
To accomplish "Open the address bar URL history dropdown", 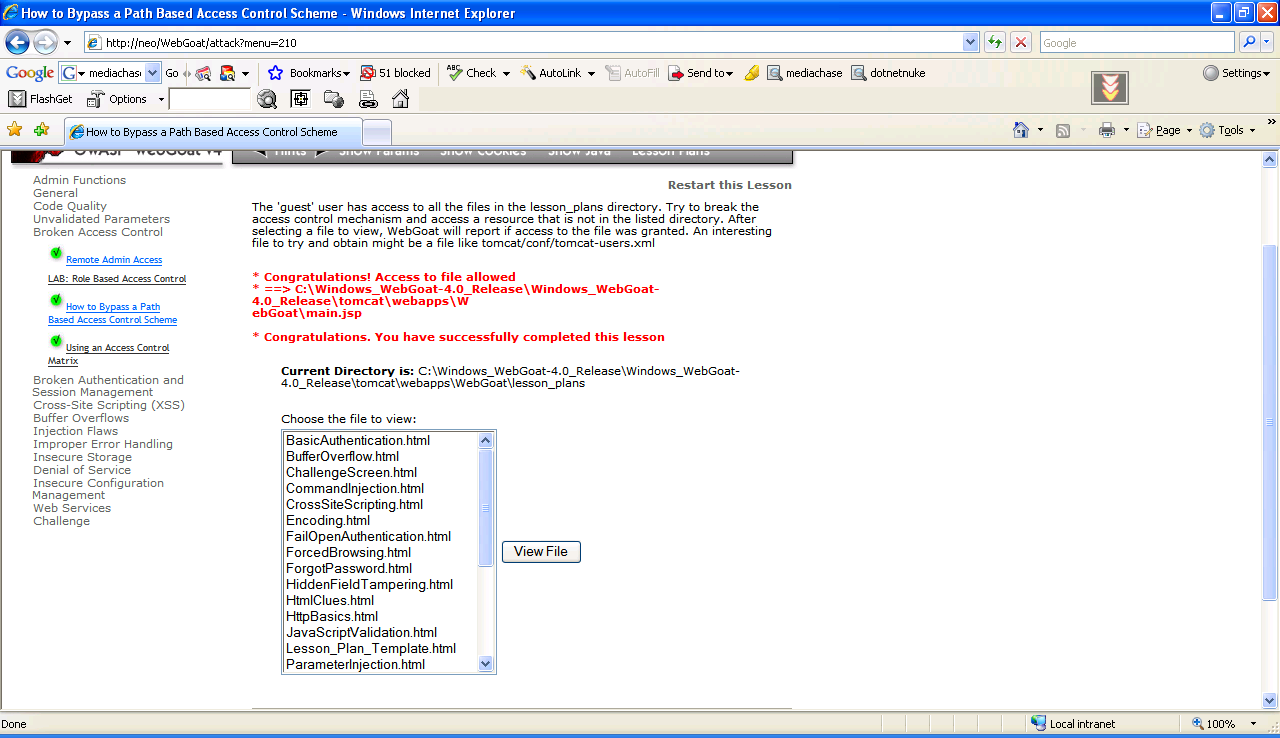I will [x=970, y=43].
